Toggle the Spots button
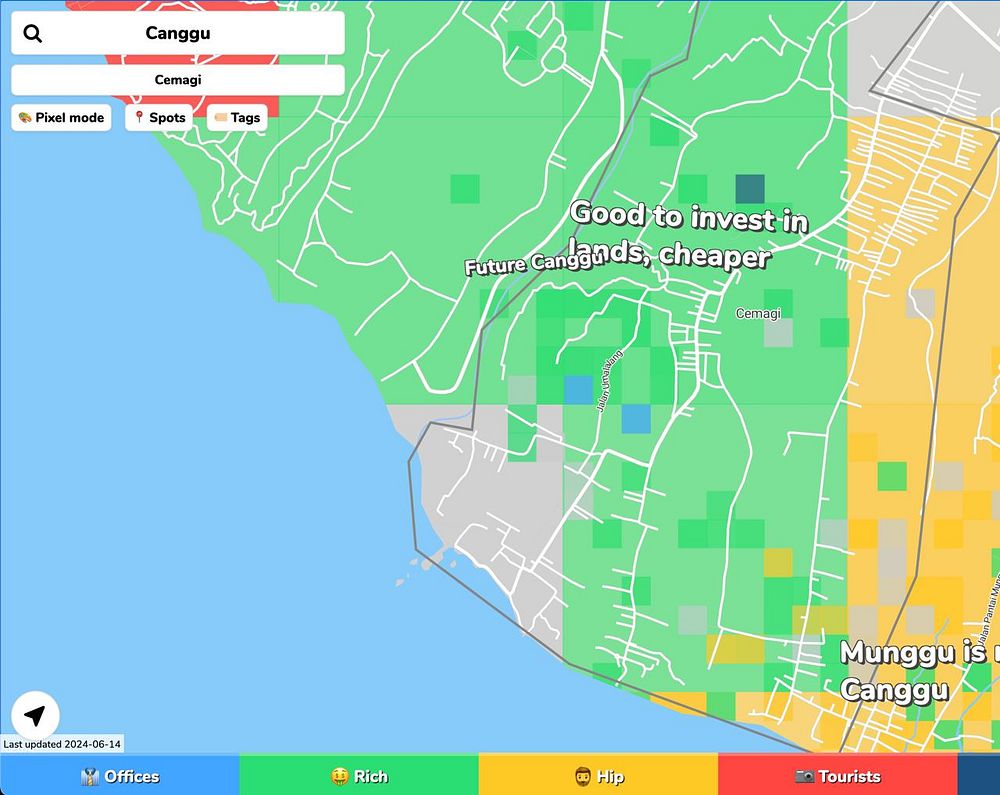This screenshot has width=1000, height=795. pos(159,117)
